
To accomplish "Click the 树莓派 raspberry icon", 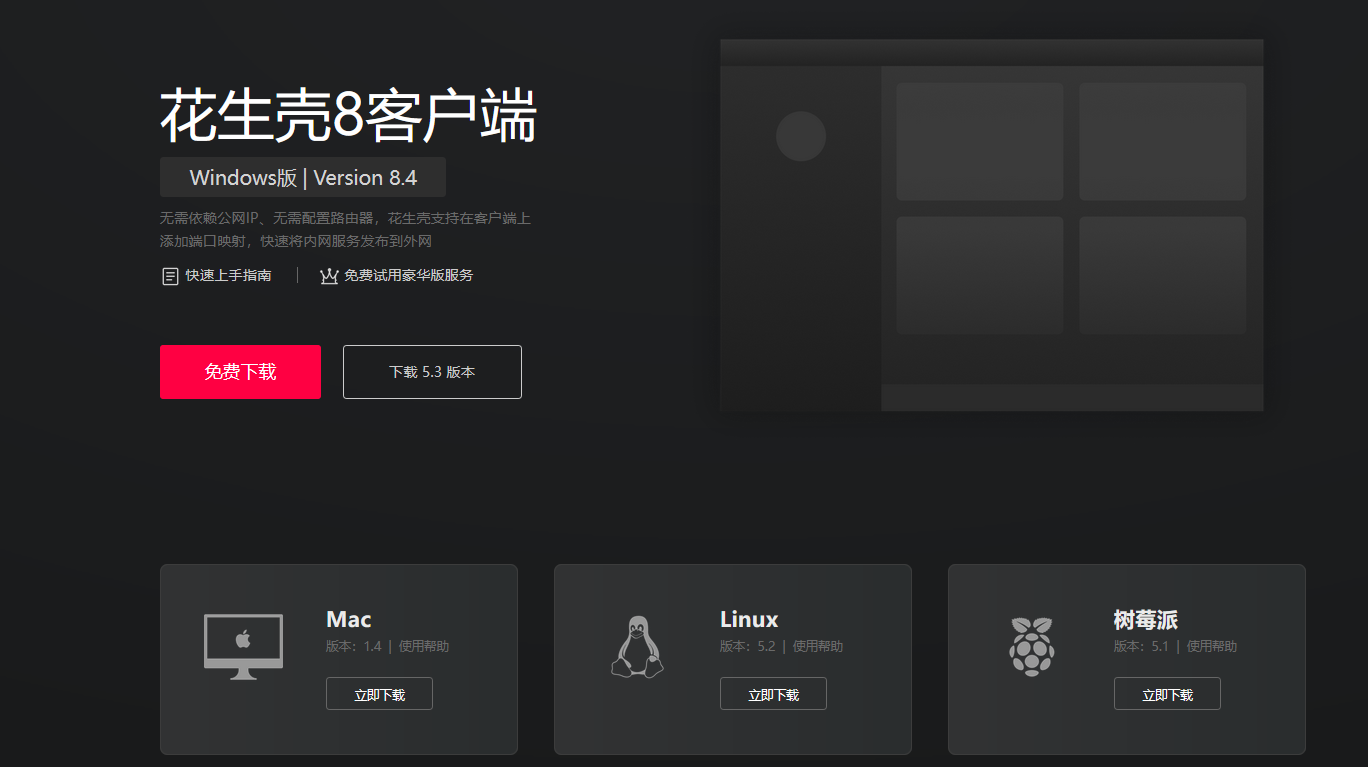I will pos(1031,646).
